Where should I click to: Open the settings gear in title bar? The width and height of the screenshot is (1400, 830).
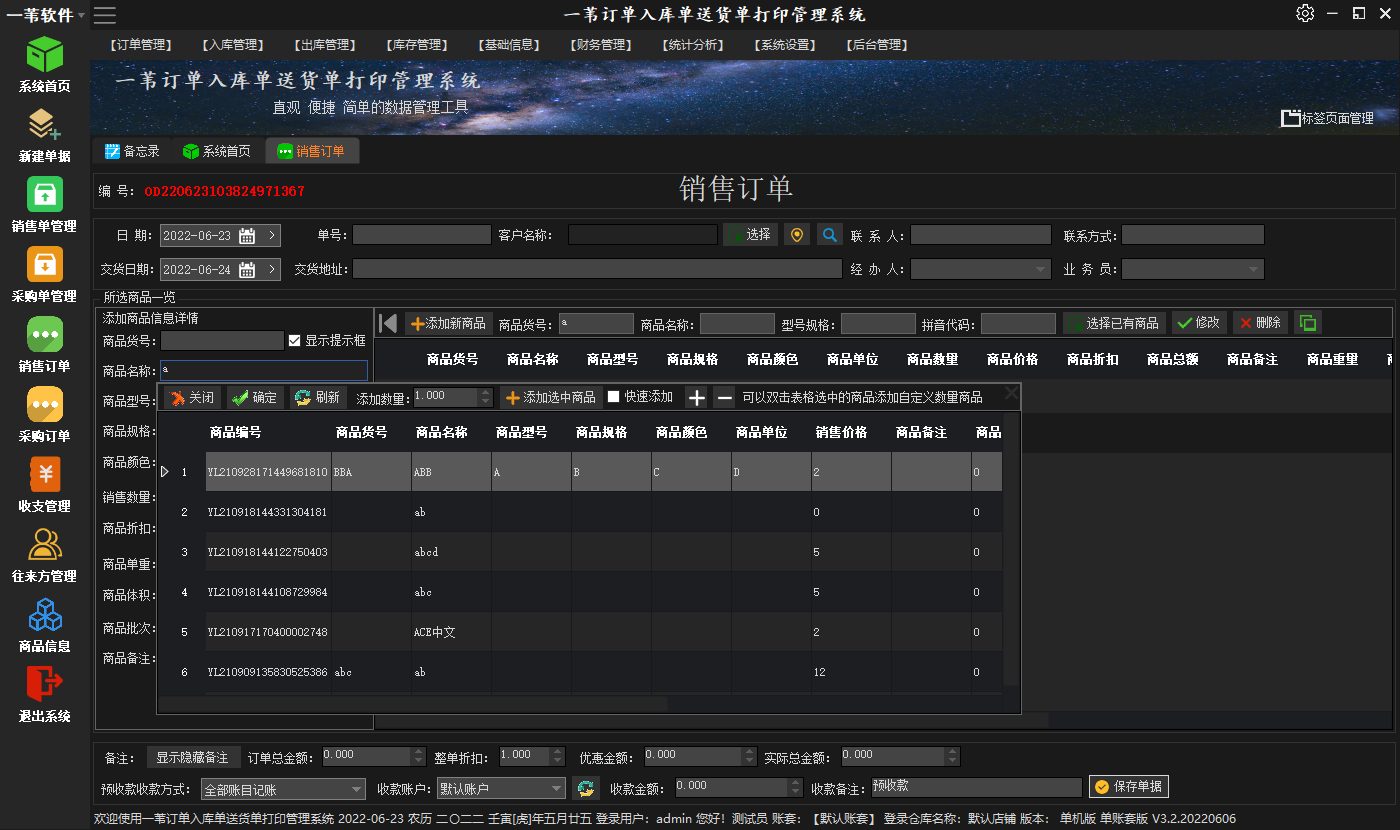coord(1305,13)
